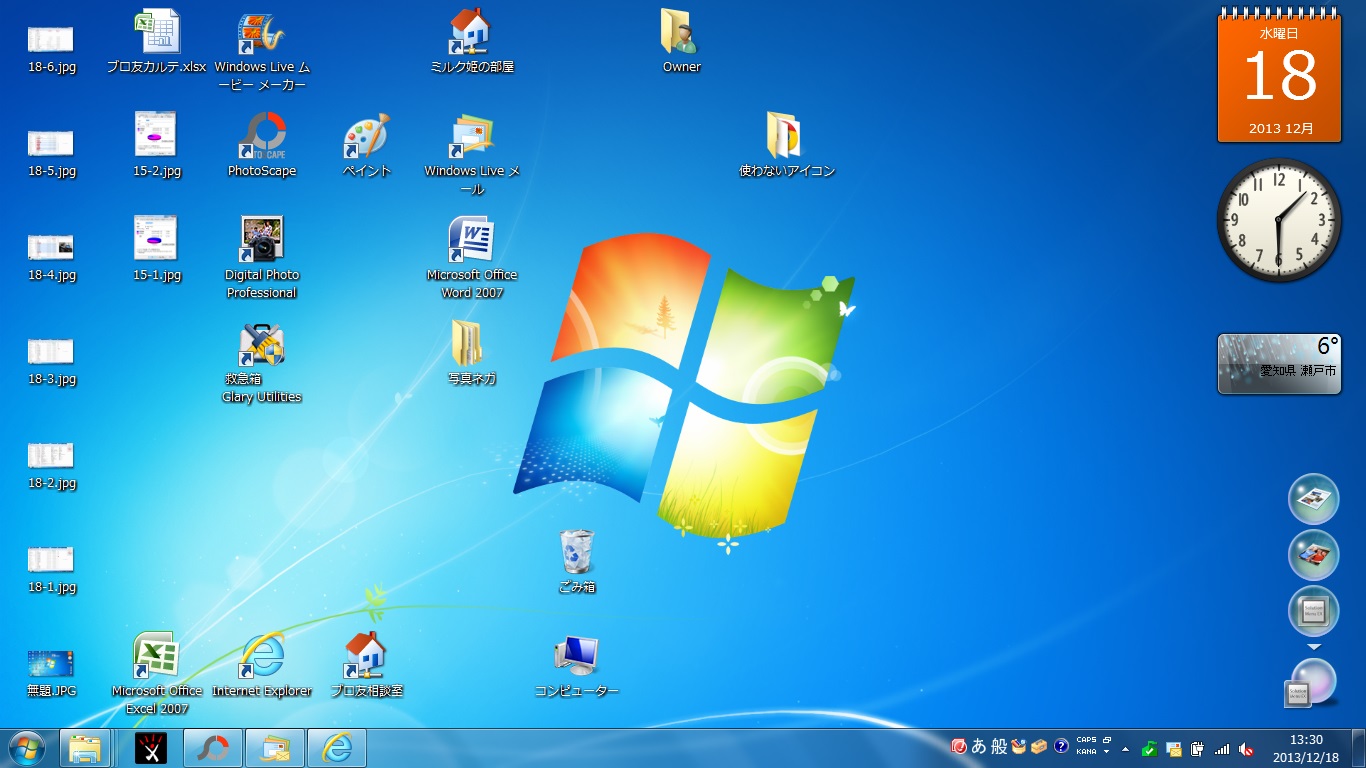This screenshot has width=1366, height=768.
Task: Launch Microsoft Office Excel 2007
Action: point(157,674)
